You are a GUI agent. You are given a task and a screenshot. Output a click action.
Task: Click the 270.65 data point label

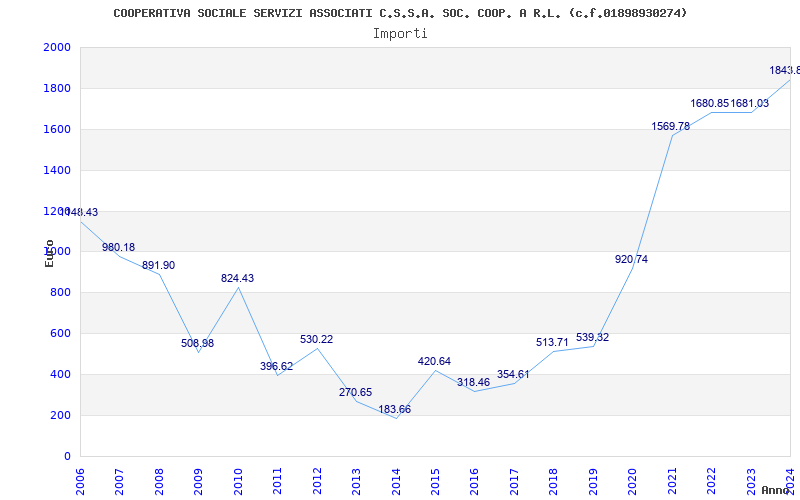[x=355, y=393]
